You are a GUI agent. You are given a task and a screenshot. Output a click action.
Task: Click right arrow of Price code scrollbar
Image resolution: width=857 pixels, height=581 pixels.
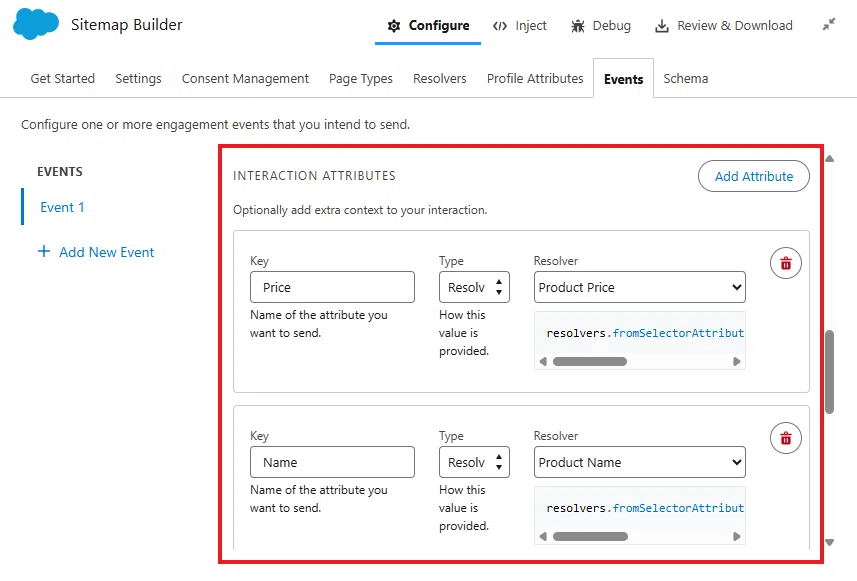pyautogui.click(x=737, y=361)
